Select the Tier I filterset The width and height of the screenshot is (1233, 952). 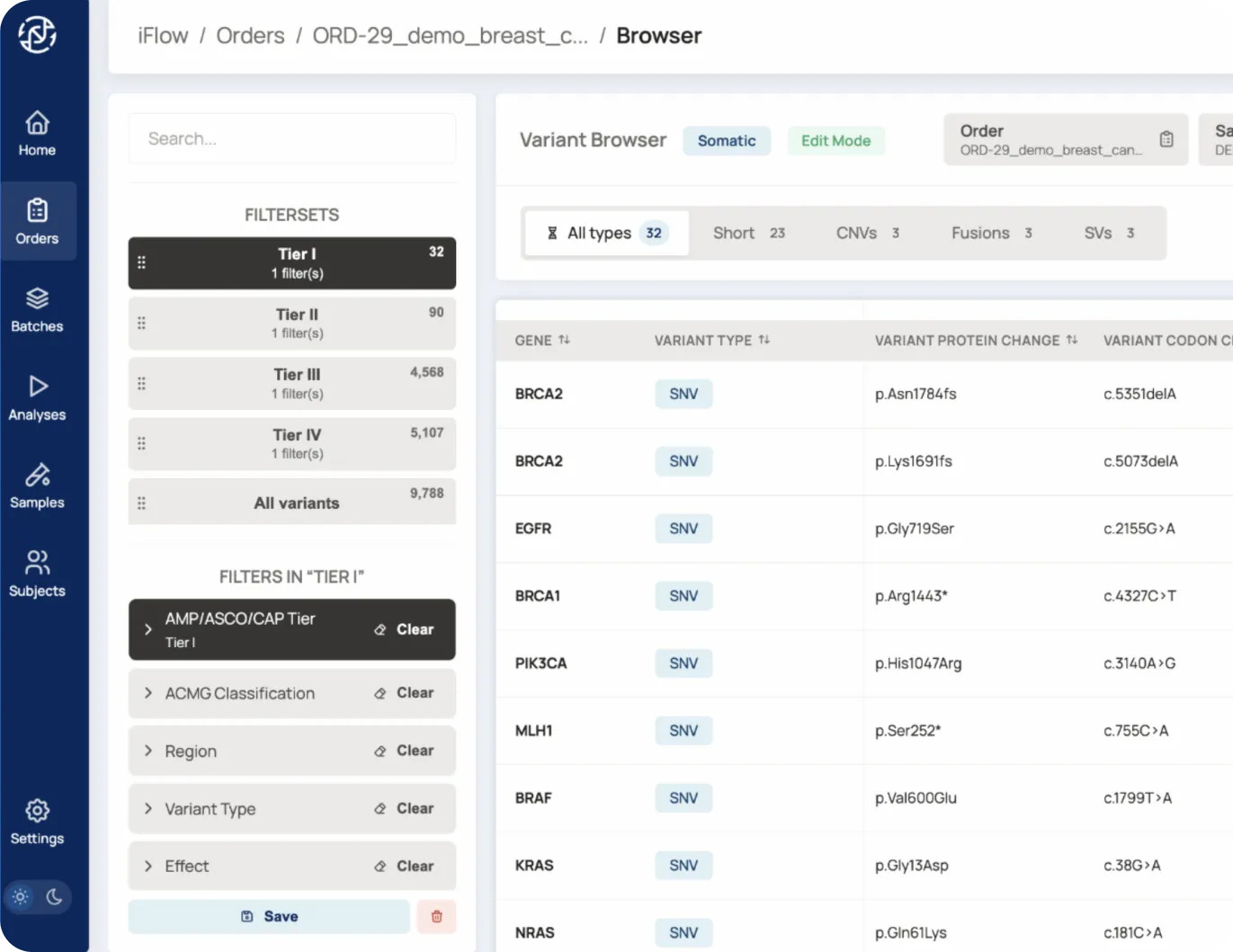[292, 262]
